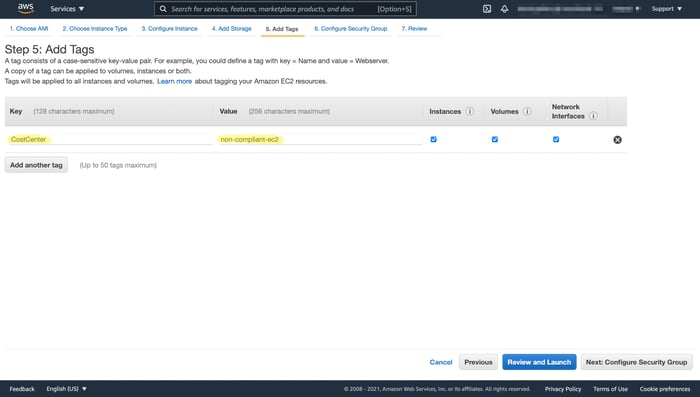Image resolution: width=700 pixels, height=397 pixels.
Task: Uncheck Network Interfaces for CostCenter tag
Action: [x=556, y=139]
